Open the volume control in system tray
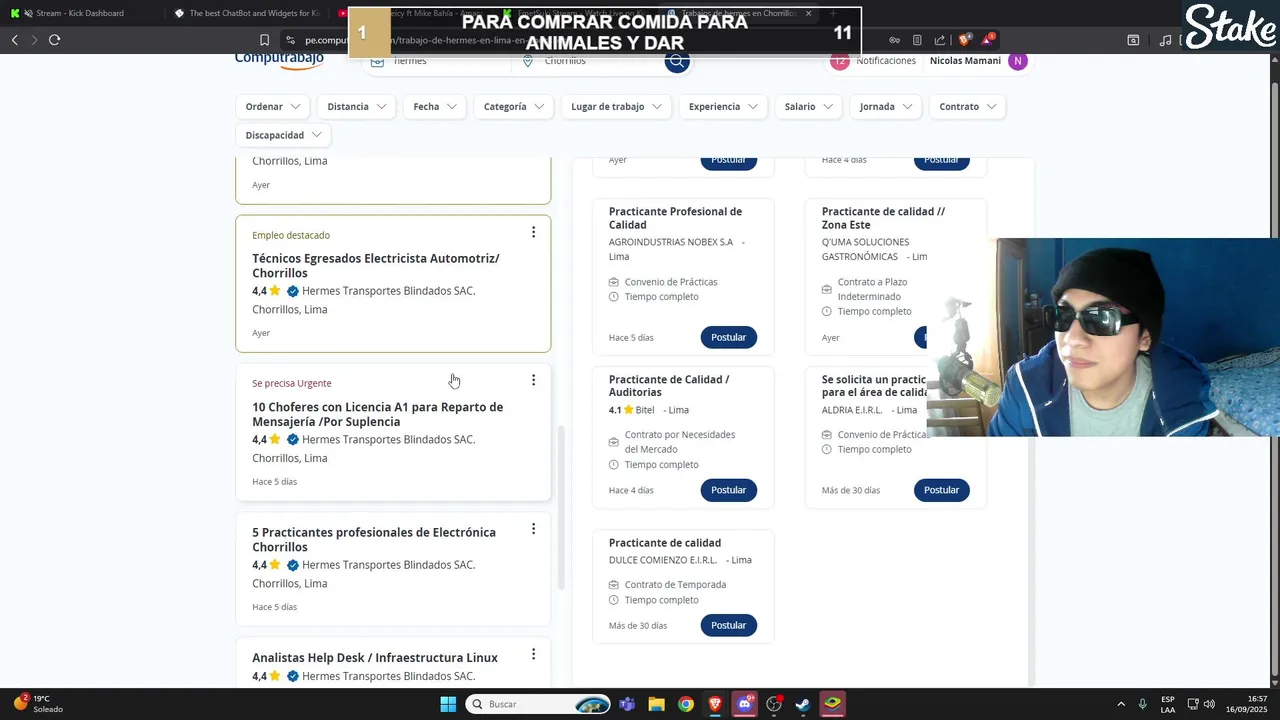Screen dimensions: 1280x720 click(1209, 704)
